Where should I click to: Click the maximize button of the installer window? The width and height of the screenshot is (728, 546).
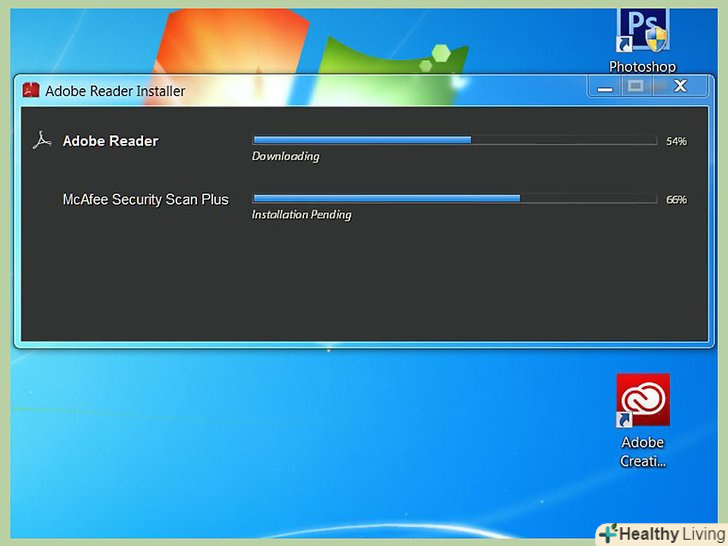coord(636,86)
